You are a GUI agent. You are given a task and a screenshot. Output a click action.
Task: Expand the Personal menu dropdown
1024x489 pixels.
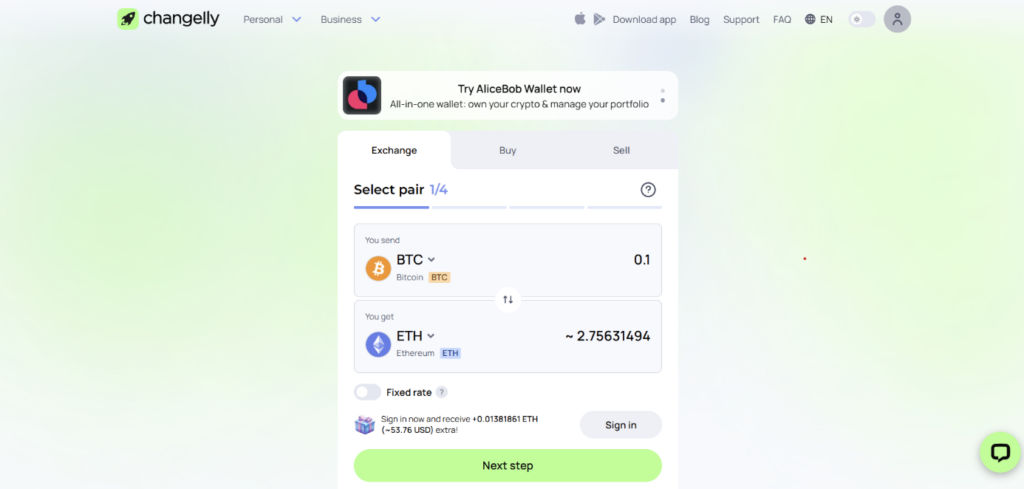(272, 20)
